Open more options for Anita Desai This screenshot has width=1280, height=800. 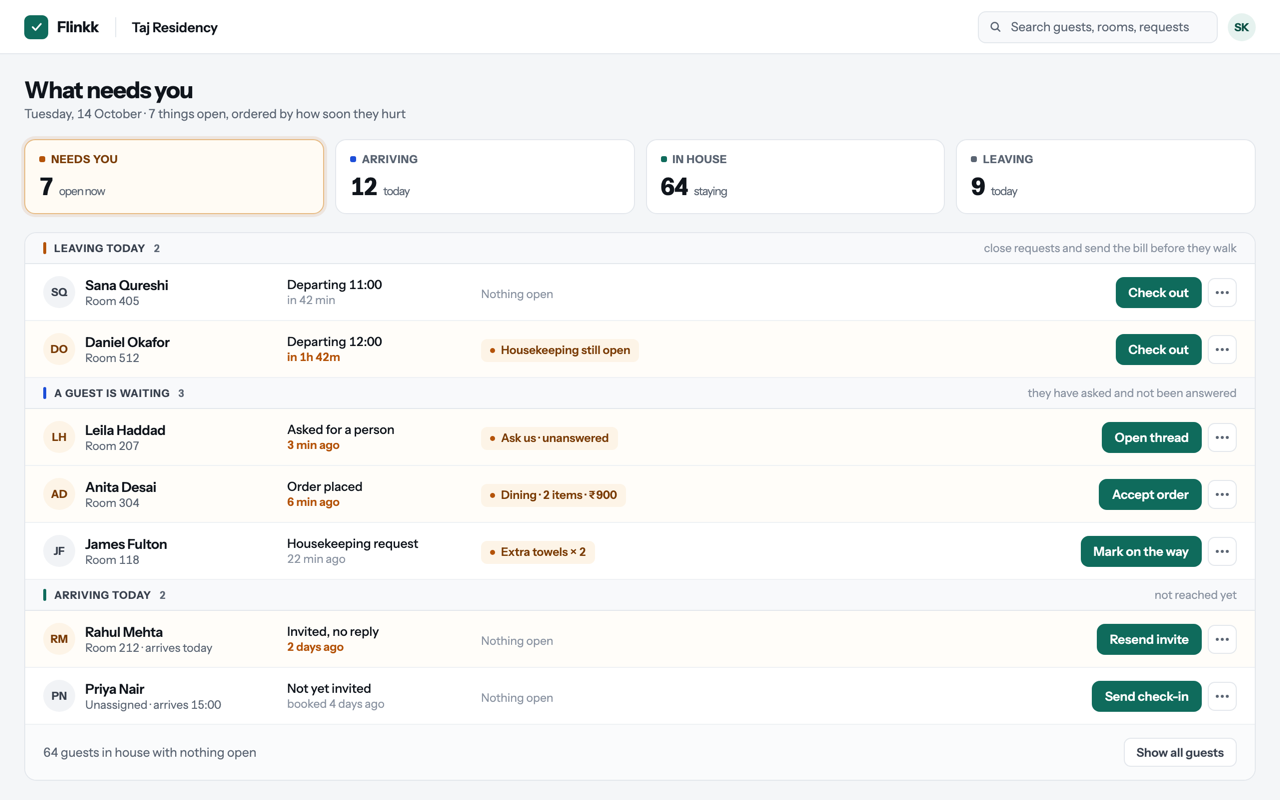pos(1222,495)
